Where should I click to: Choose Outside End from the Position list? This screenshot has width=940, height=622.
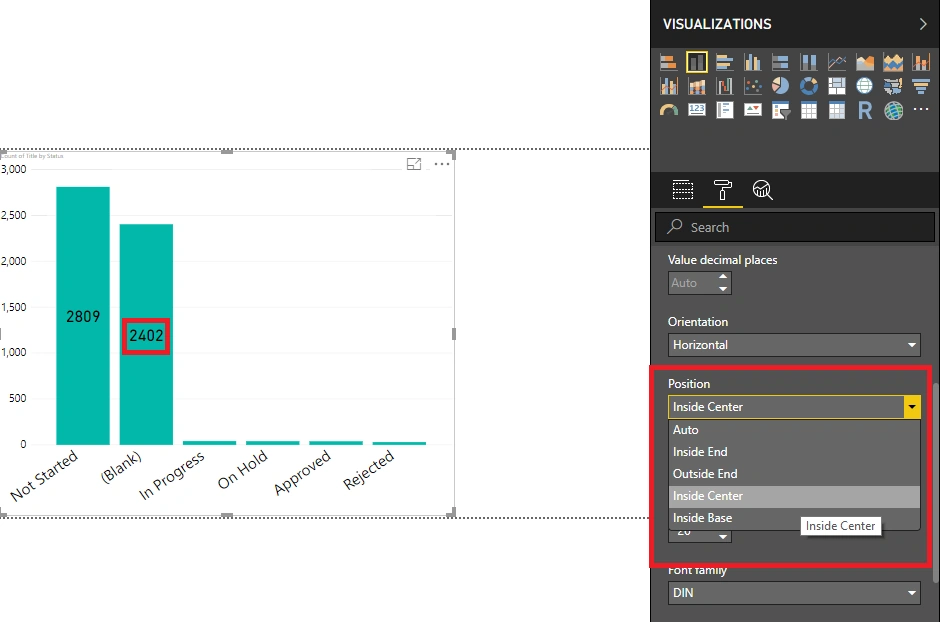(794, 474)
